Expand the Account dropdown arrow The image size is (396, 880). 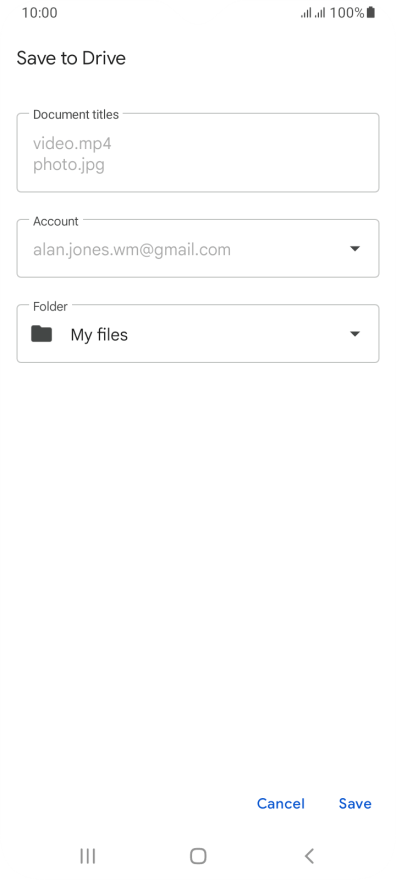(x=354, y=249)
